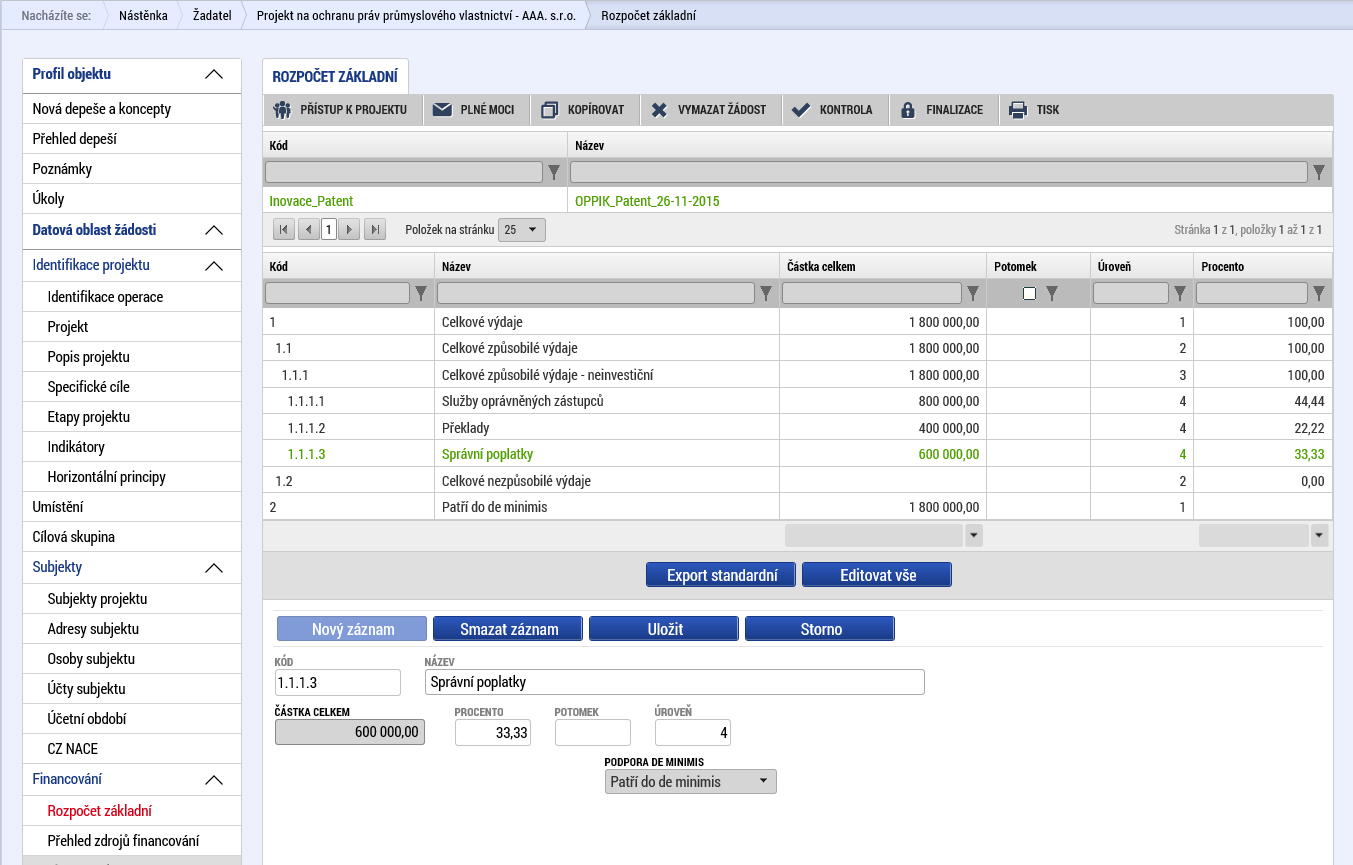Viewport: 1353px width, 865px height.
Task: Open the footer dropdown under Částka celkem
Action: pyautogui.click(x=974, y=536)
